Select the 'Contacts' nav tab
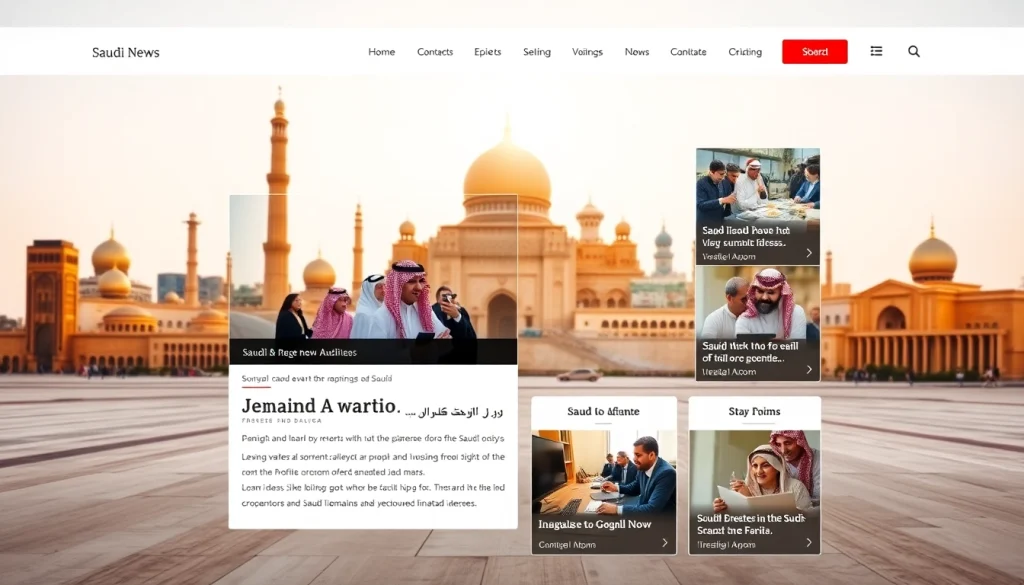1024x585 pixels. point(435,51)
